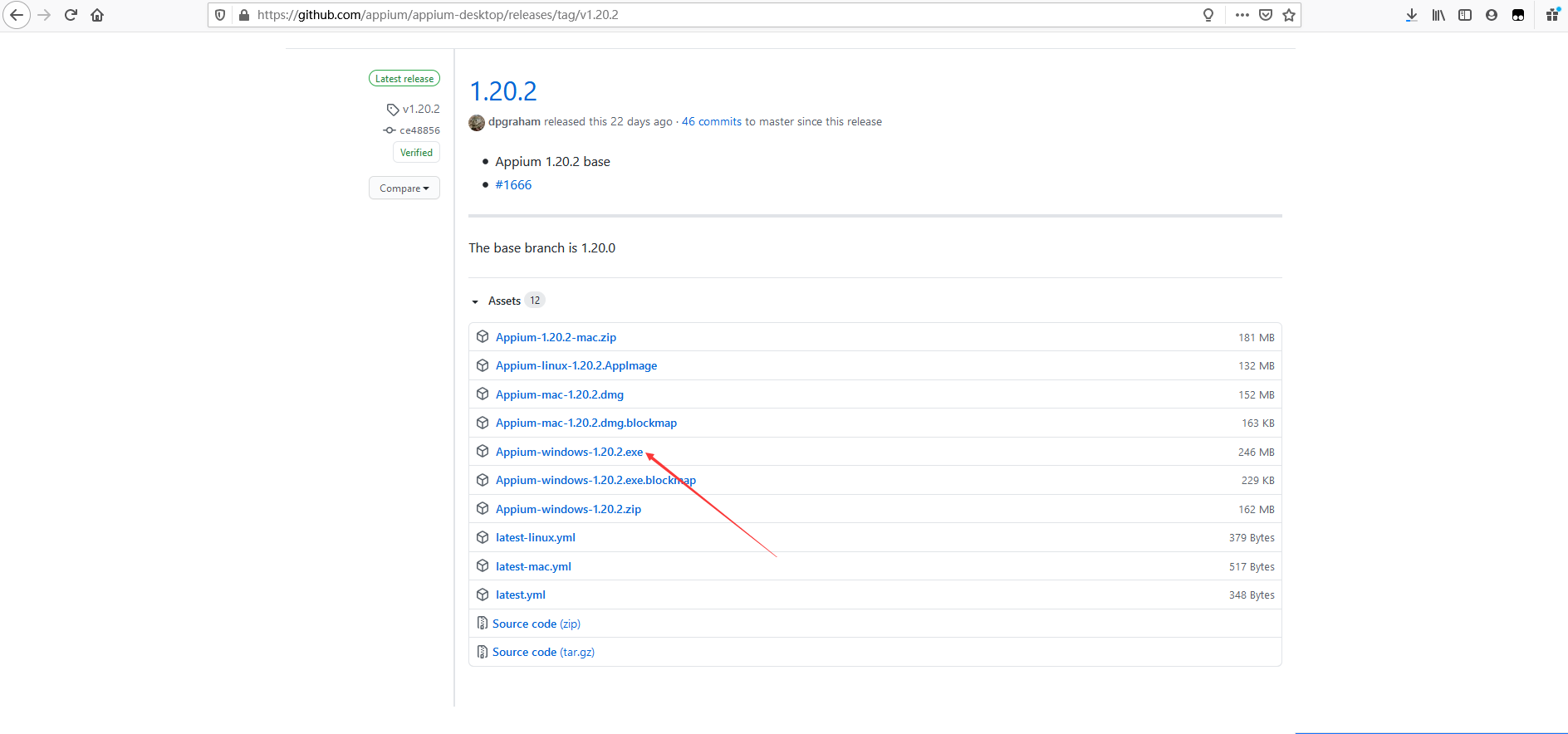Open issue #1666
The height and width of the screenshot is (734, 1568).
pyautogui.click(x=513, y=185)
